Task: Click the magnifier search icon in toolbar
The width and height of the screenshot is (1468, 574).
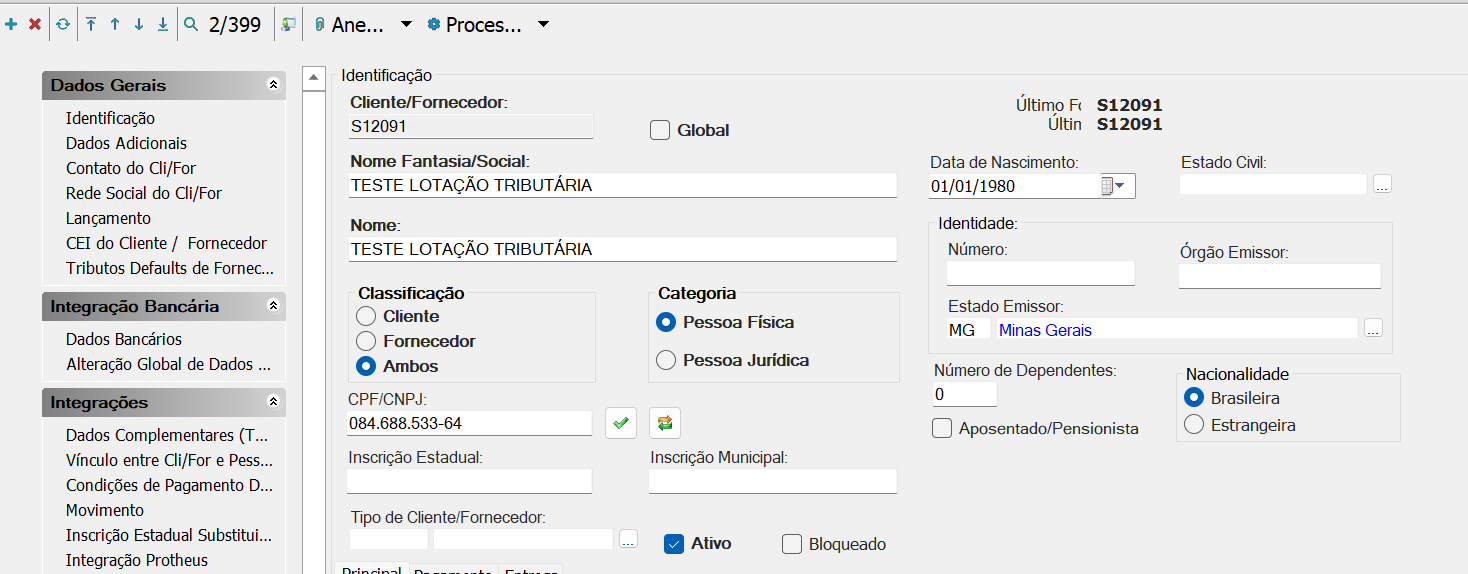Action: coord(191,25)
